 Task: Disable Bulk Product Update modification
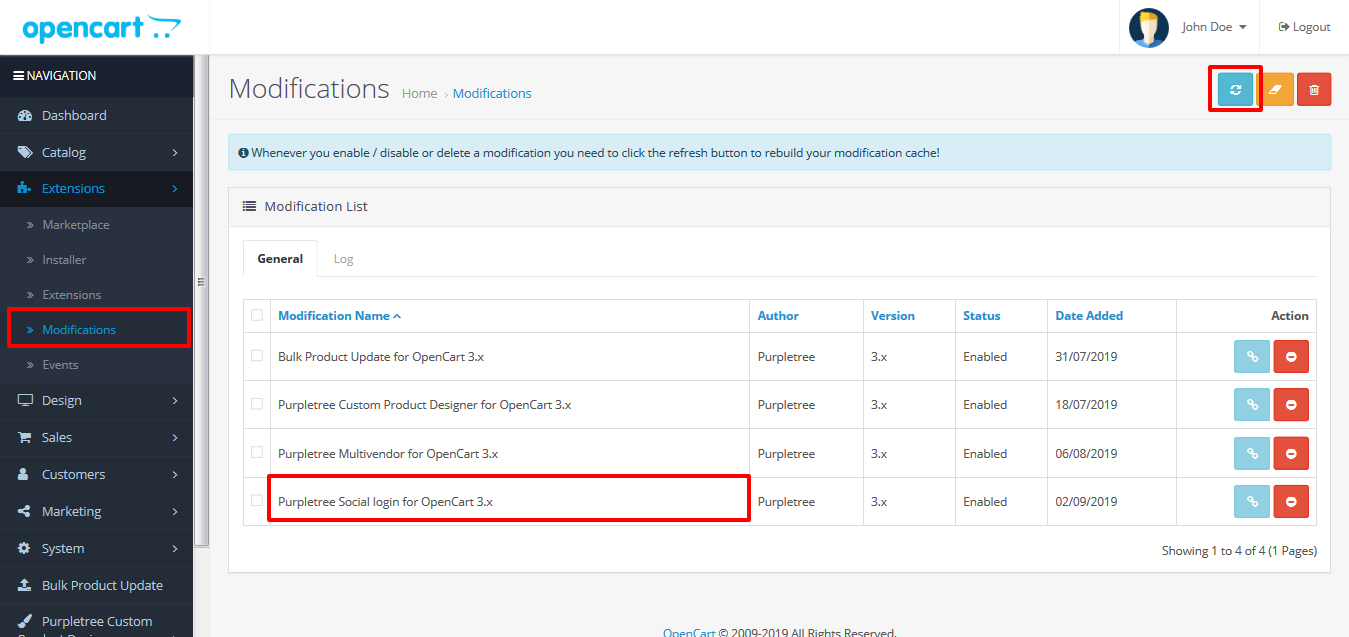pos(1291,356)
